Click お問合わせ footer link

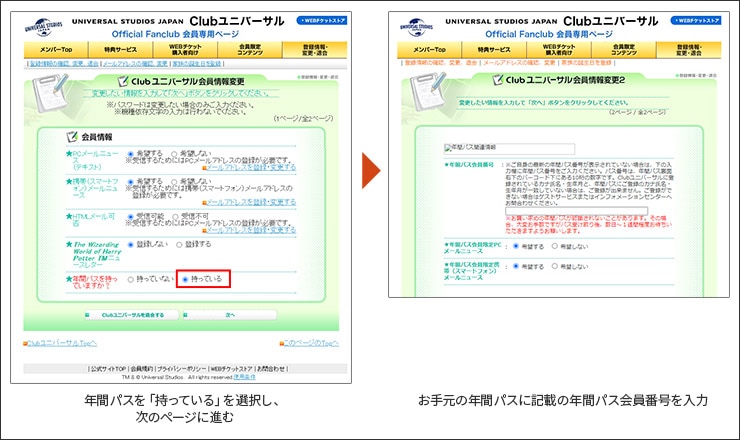click(271, 369)
